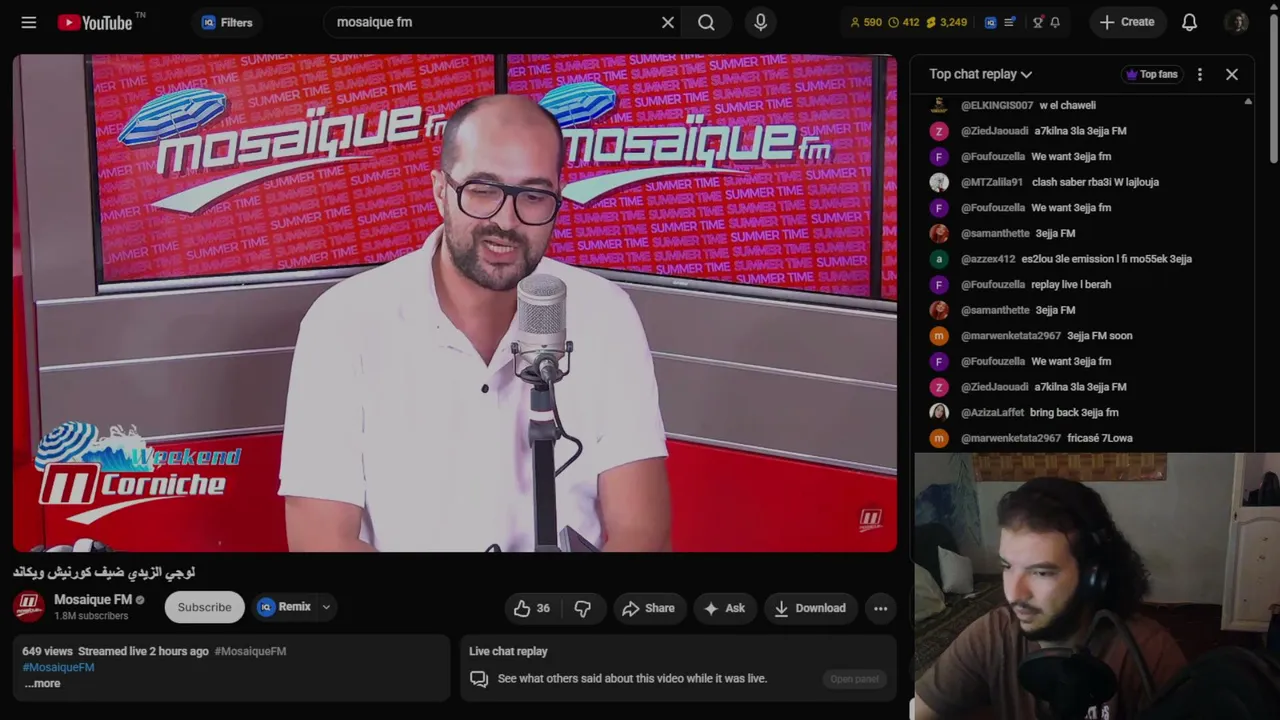
Task: Open the Mosaique FM channel name link
Action: (x=93, y=600)
